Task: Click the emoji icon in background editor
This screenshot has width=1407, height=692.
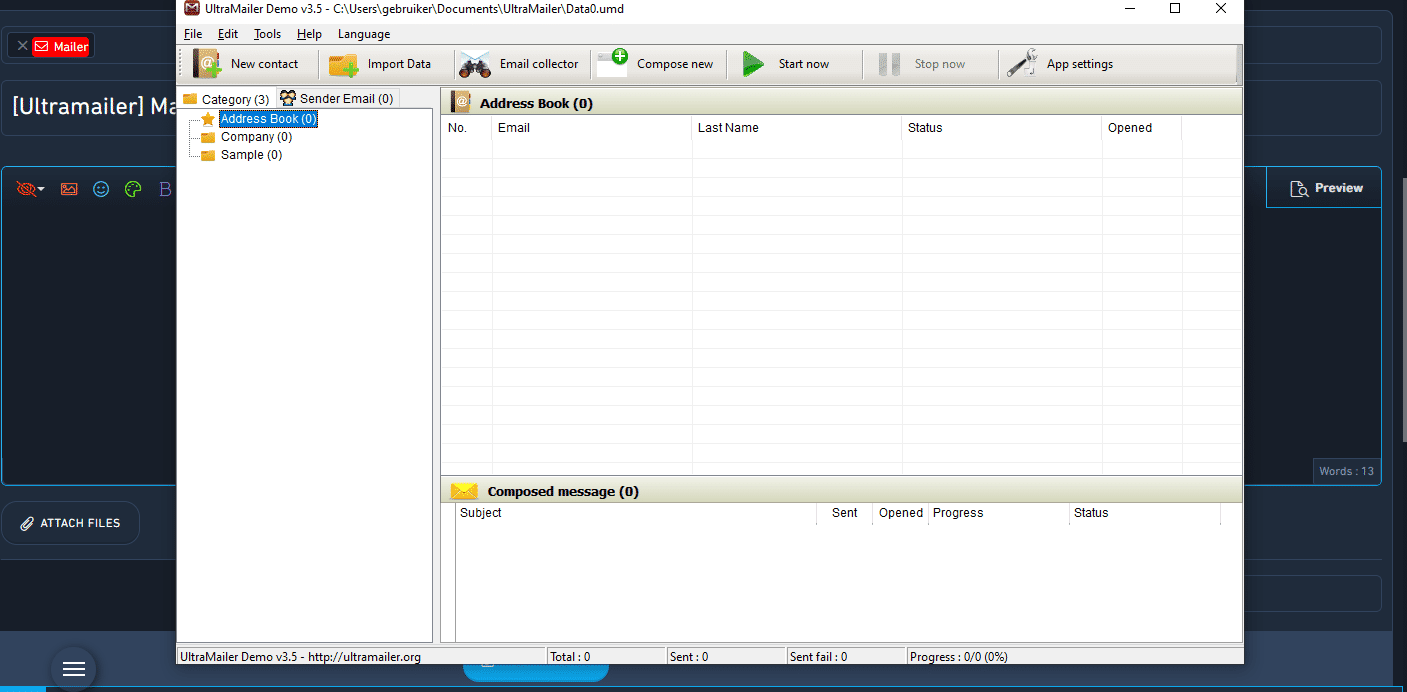Action: click(x=101, y=189)
